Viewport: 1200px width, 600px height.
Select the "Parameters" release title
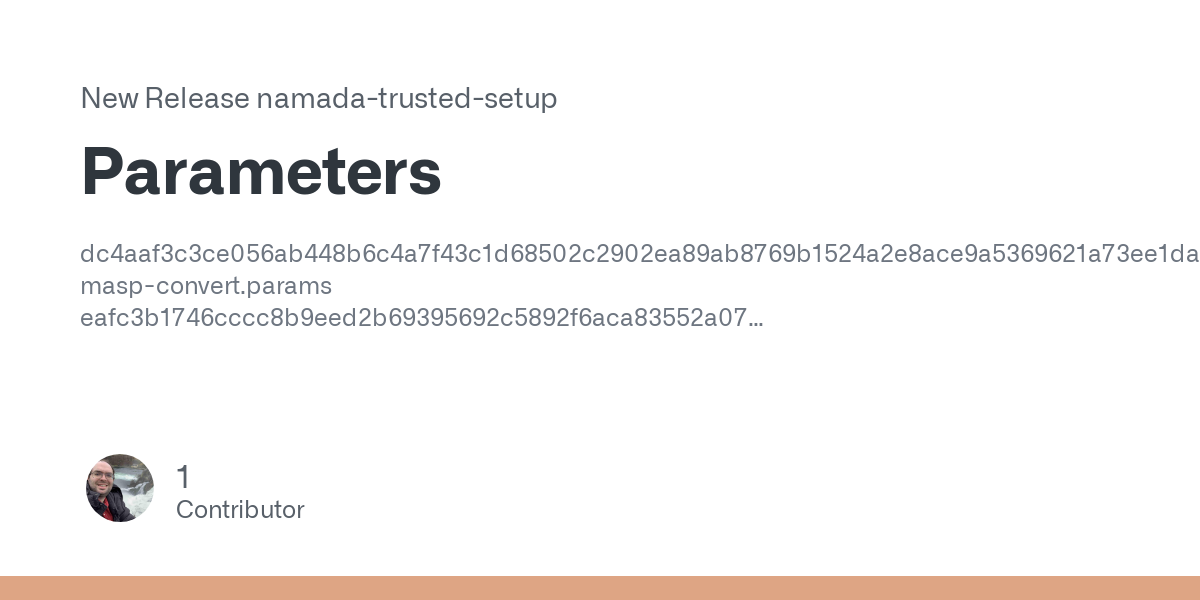(x=261, y=171)
